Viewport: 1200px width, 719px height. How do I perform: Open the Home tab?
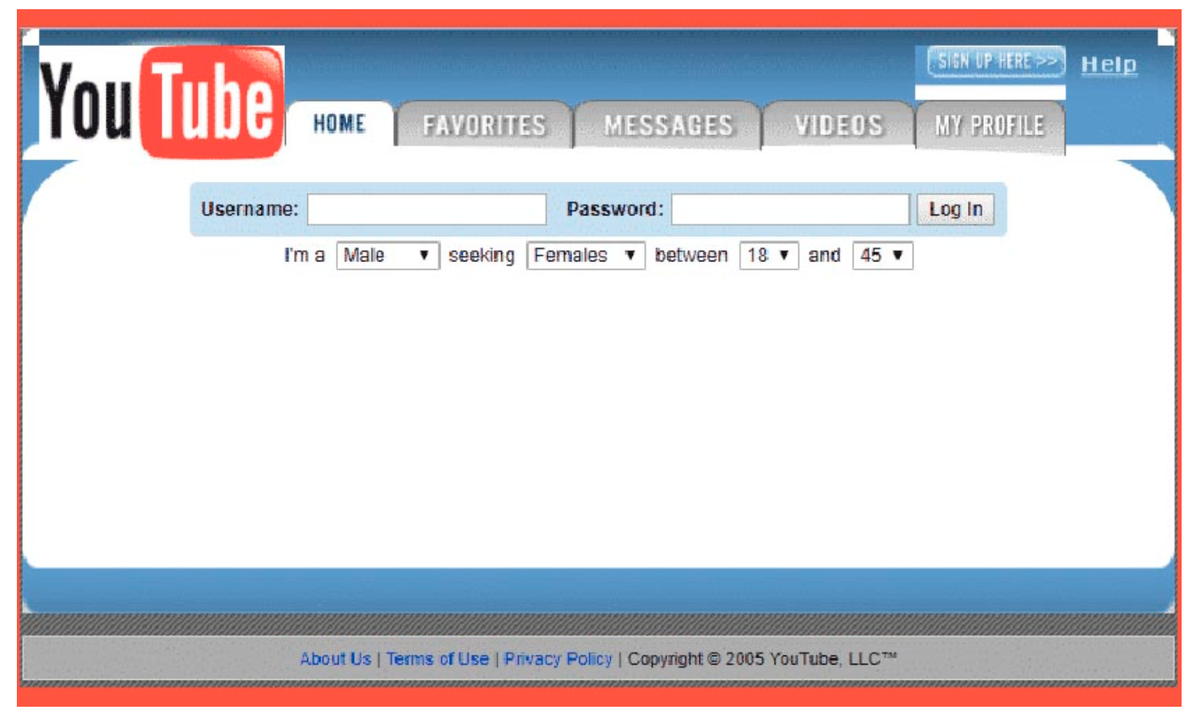340,124
